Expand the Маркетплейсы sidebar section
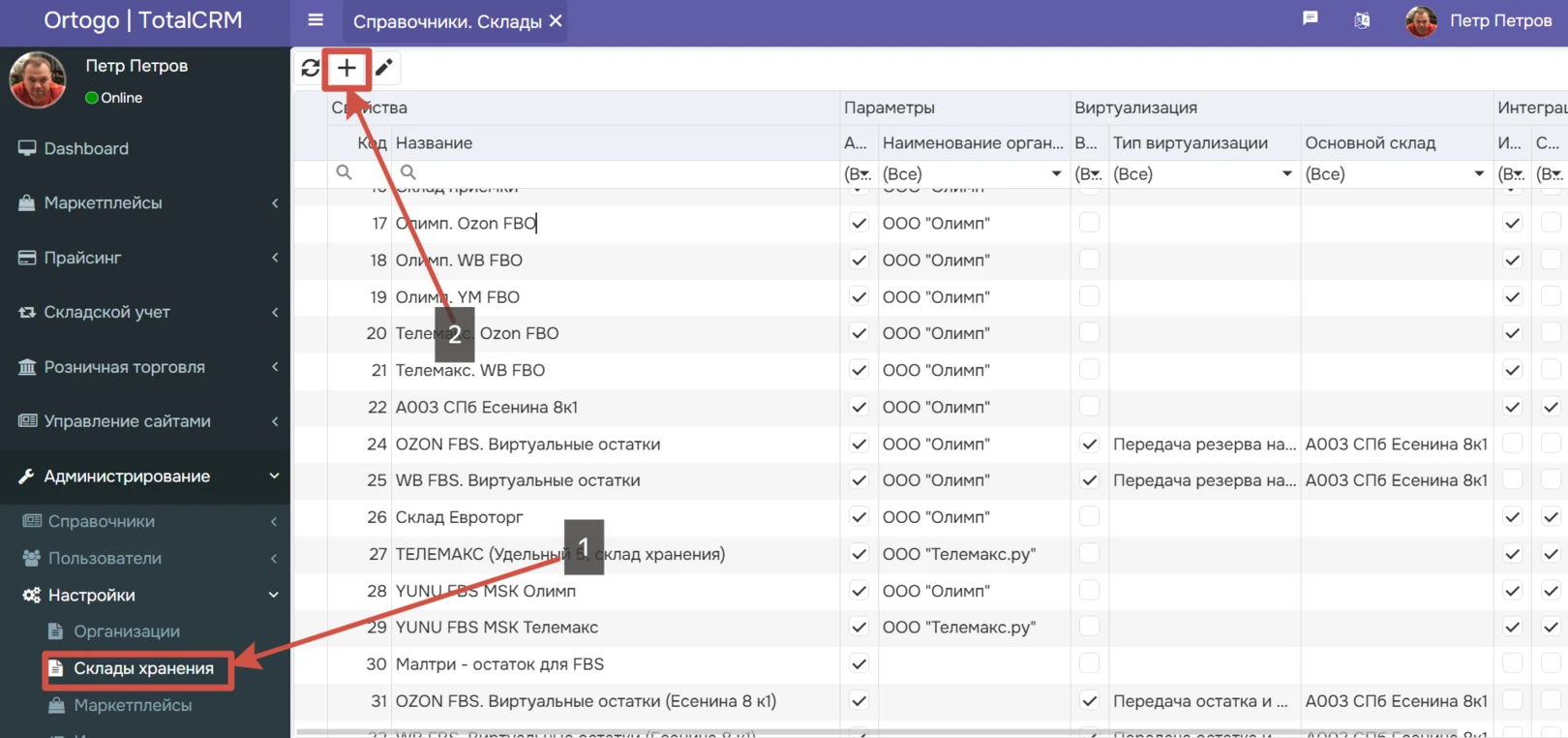The height and width of the screenshot is (738, 1568). pos(275,203)
